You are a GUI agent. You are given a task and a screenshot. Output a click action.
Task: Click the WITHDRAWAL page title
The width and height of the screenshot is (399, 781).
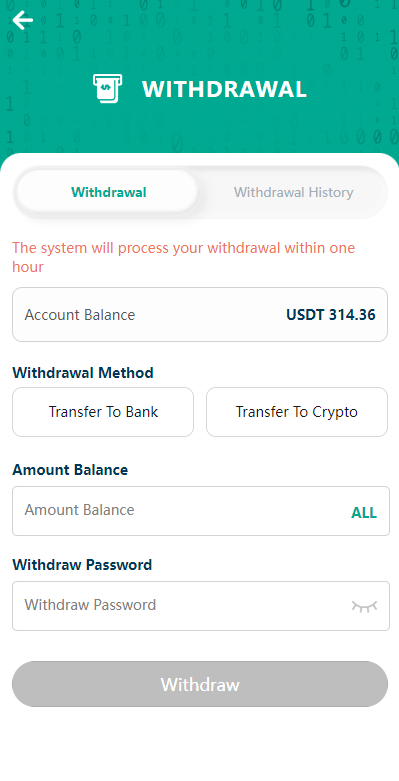click(x=224, y=89)
